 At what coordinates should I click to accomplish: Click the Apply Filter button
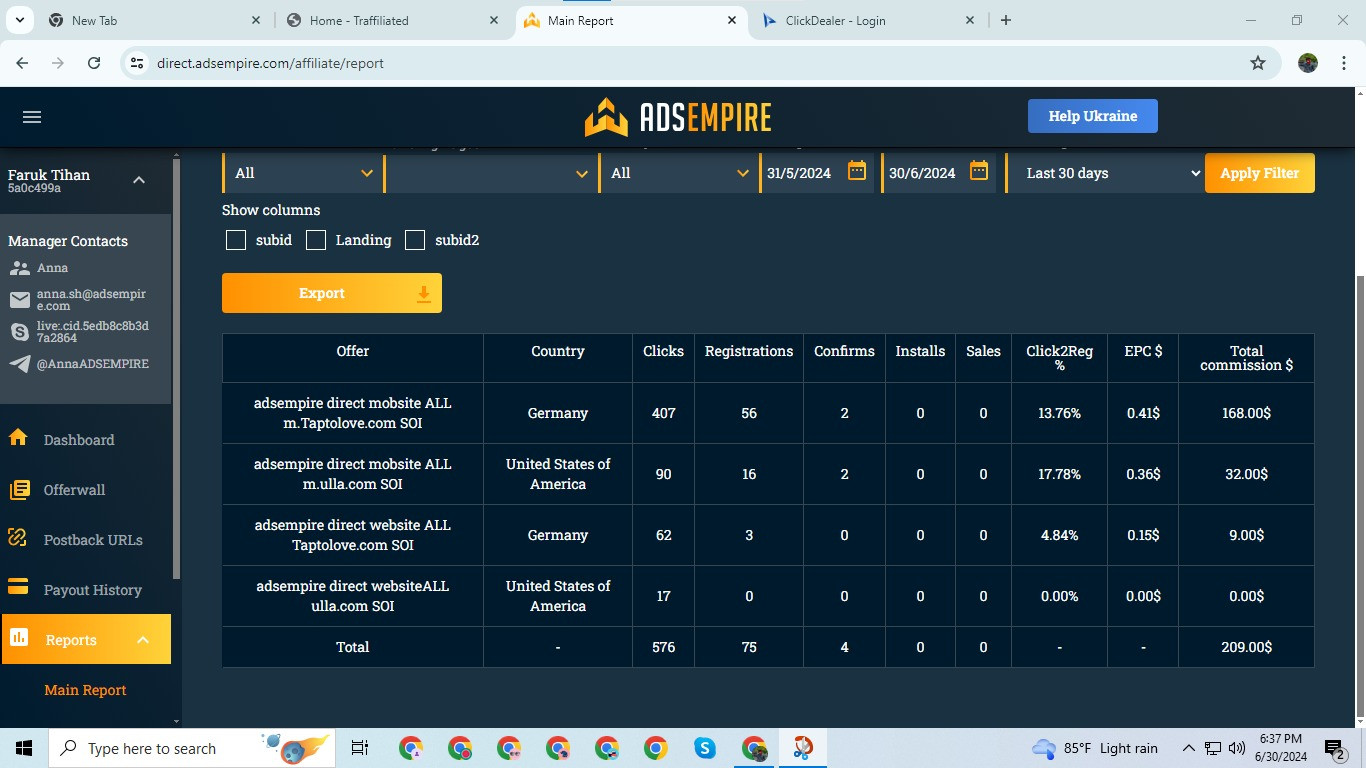click(x=1260, y=173)
